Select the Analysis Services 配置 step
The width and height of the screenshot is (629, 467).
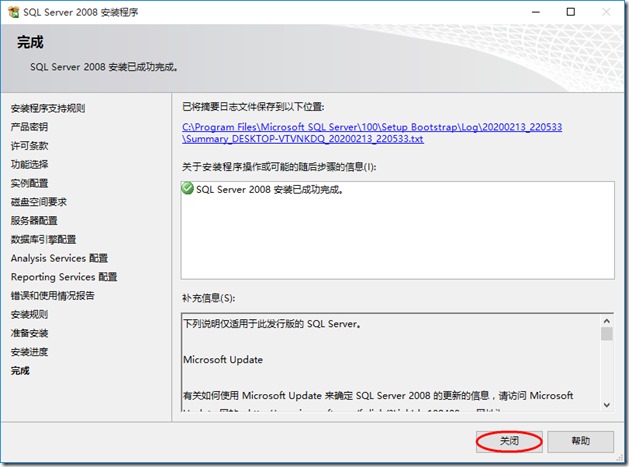tap(59, 258)
